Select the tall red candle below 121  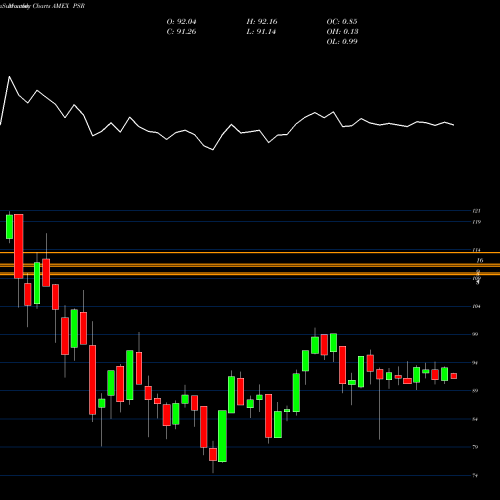pyautogui.click(x=19, y=246)
